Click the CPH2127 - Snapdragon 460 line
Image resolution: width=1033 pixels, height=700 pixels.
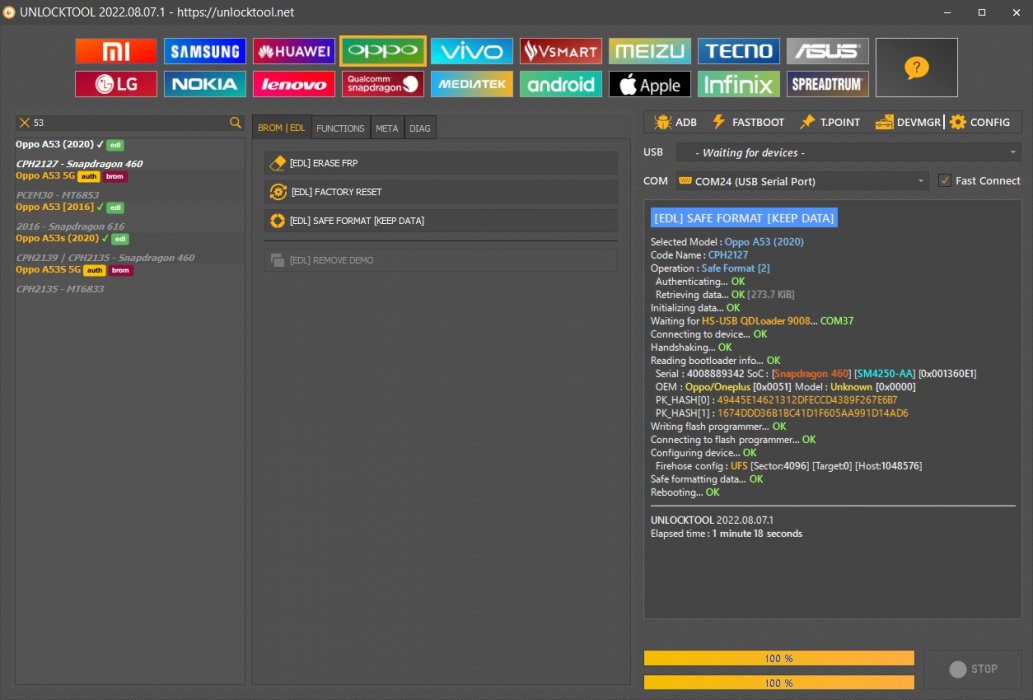(x=79, y=164)
